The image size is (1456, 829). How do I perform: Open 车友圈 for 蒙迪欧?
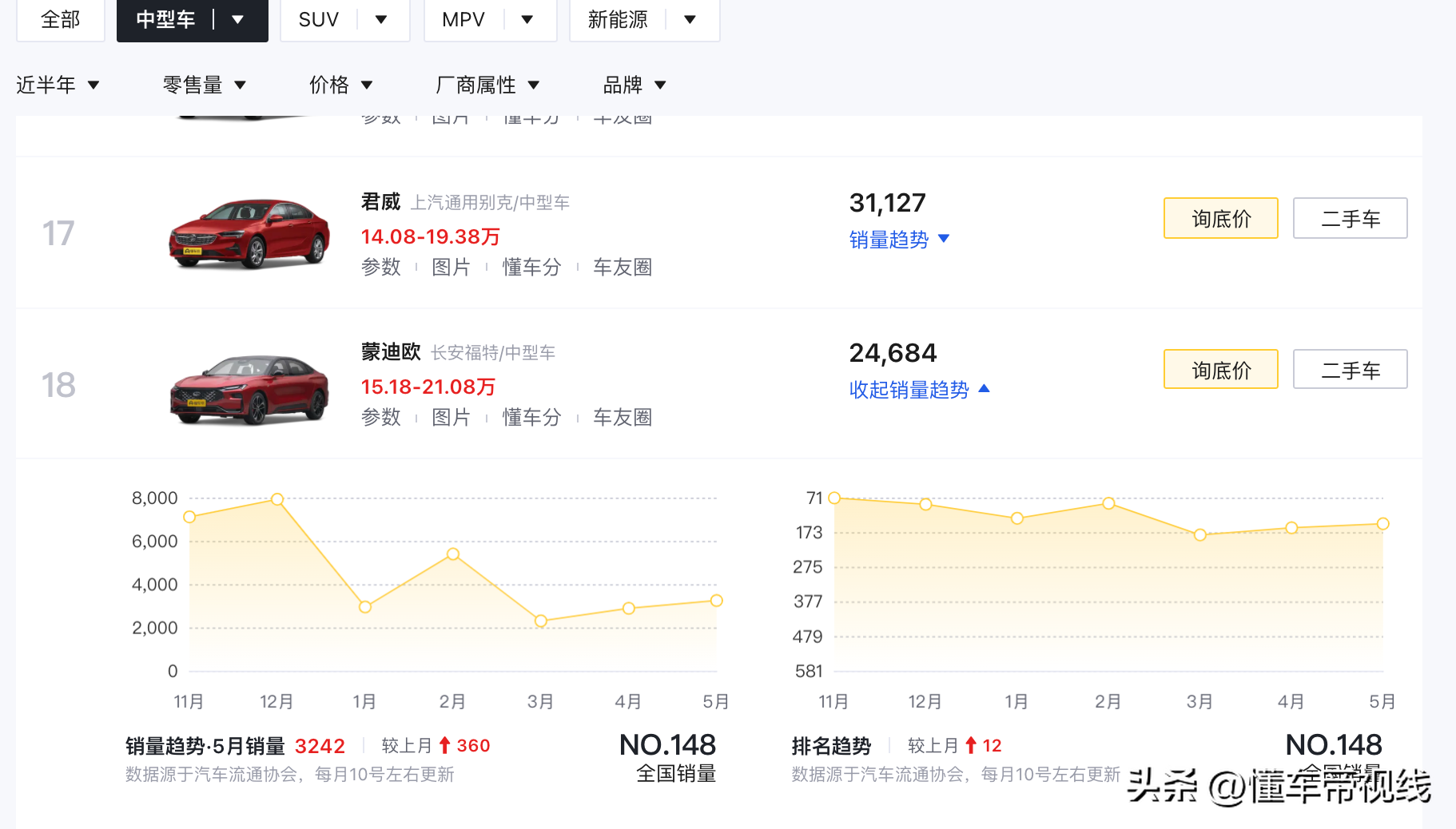[623, 417]
